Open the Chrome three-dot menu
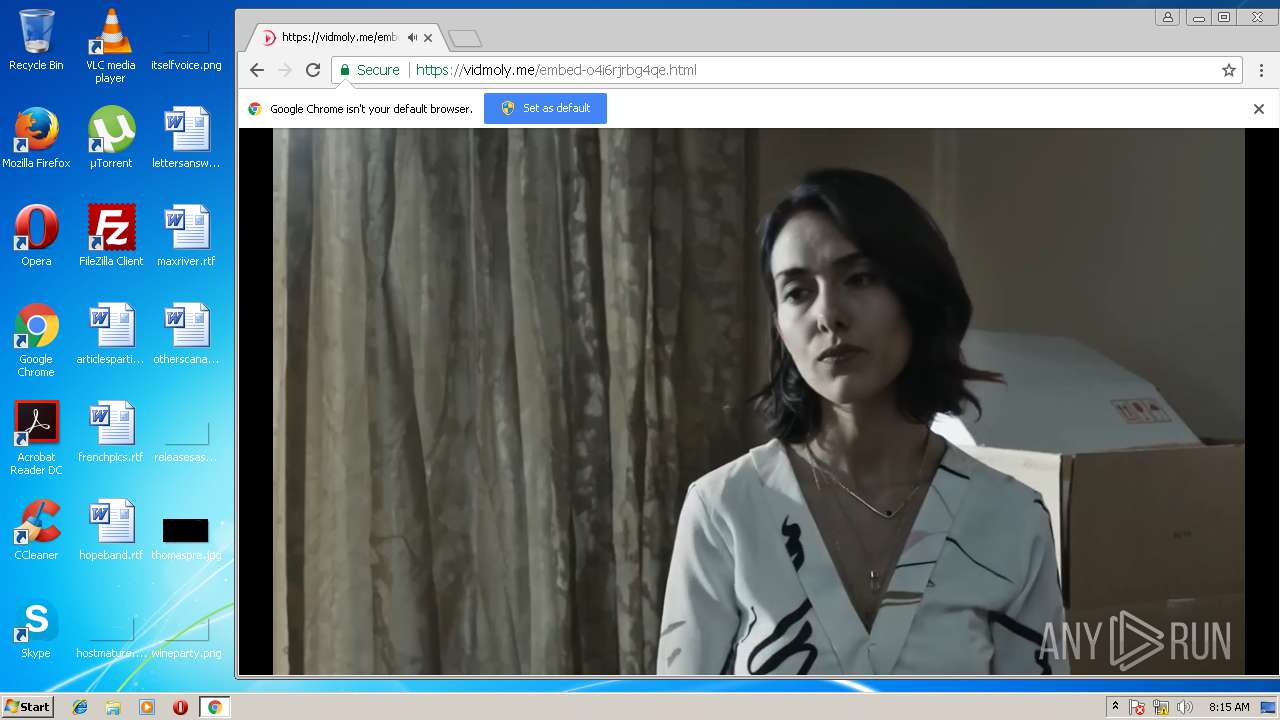Viewport: 1280px width, 720px height. click(x=1261, y=70)
